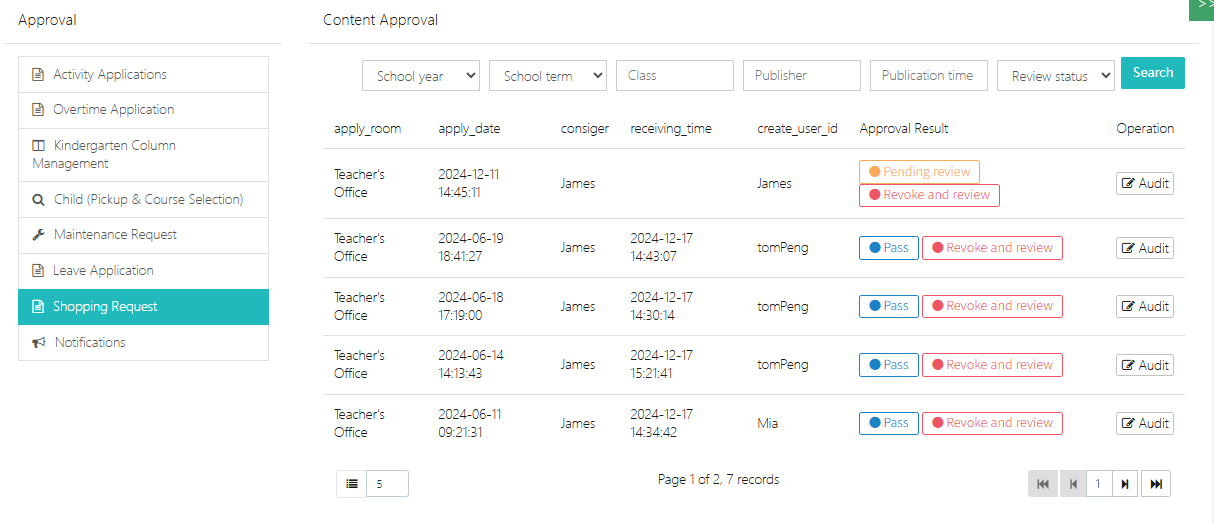Go to the last page of records
The width and height of the screenshot is (1214, 524).
(x=1156, y=484)
